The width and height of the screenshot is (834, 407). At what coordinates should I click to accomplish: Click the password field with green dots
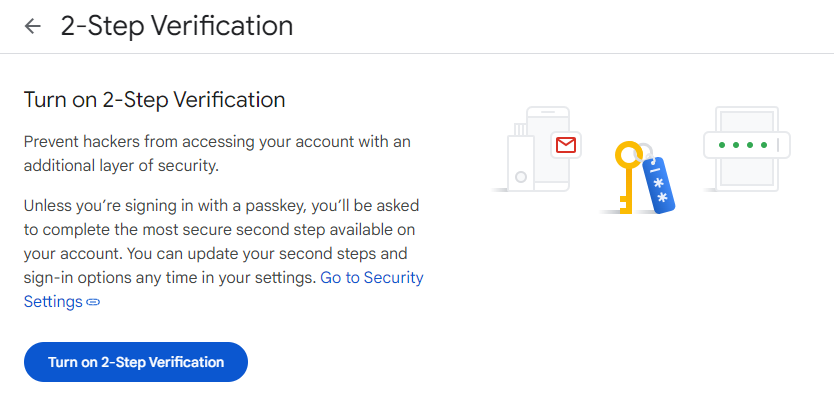click(747, 145)
